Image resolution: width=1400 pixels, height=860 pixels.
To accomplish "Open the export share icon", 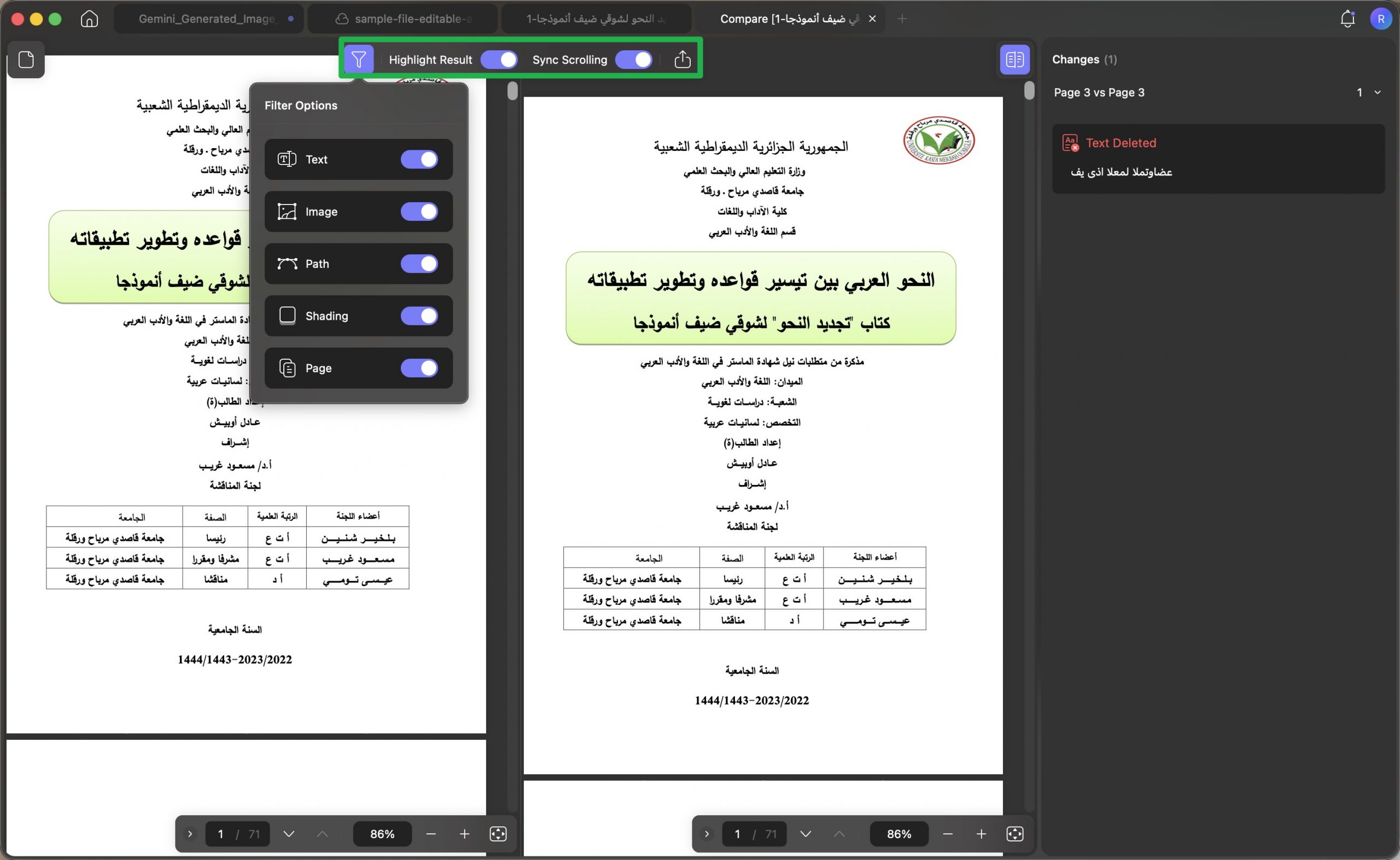I will (x=682, y=59).
